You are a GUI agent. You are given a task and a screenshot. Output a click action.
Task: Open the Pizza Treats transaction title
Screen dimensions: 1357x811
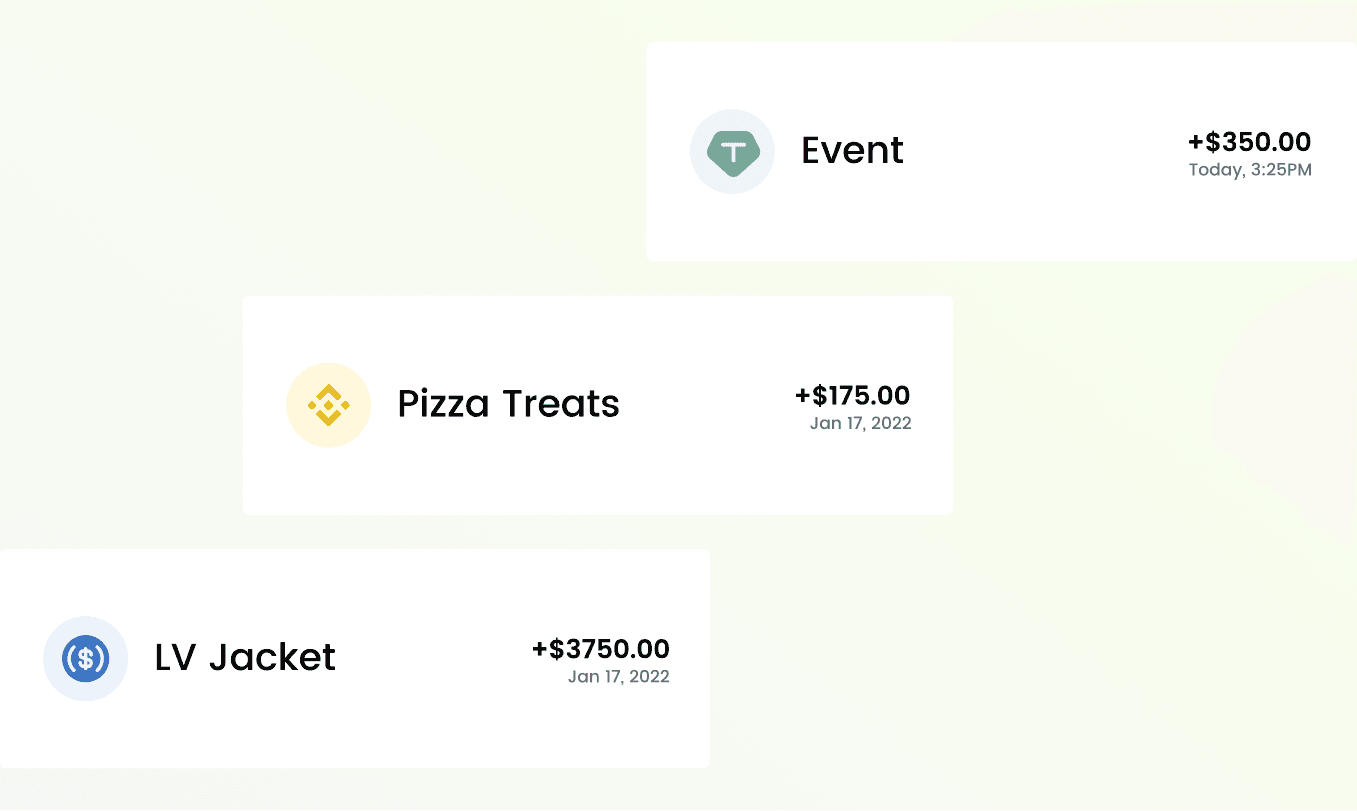pyautogui.click(x=508, y=404)
